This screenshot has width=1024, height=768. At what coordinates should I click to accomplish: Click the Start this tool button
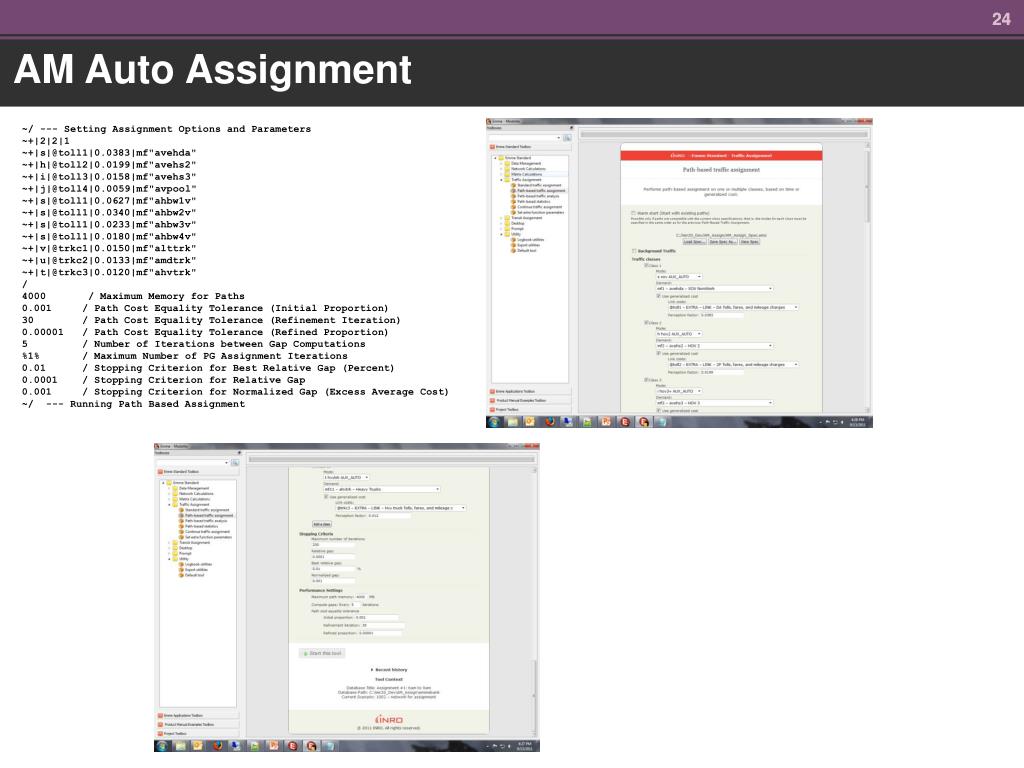pyautogui.click(x=322, y=653)
